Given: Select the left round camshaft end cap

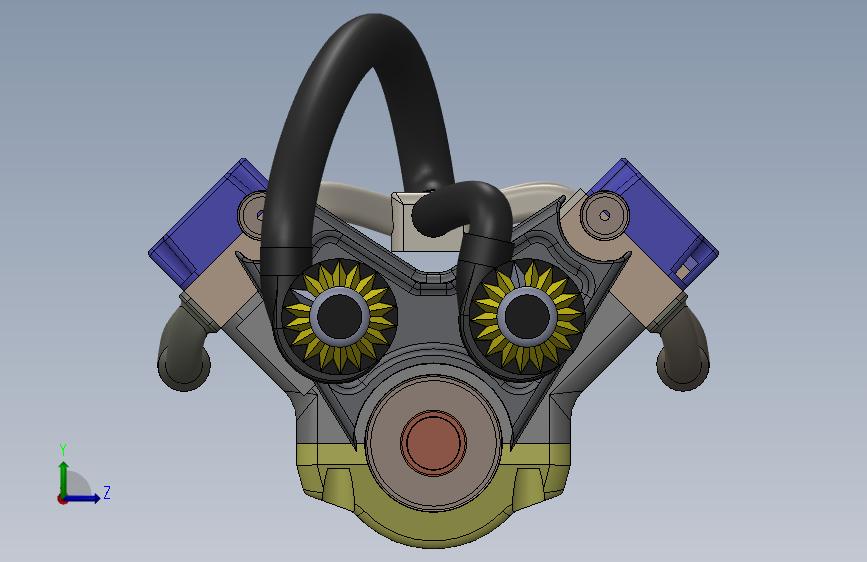Looking at the screenshot, I should [x=252, y=215].
